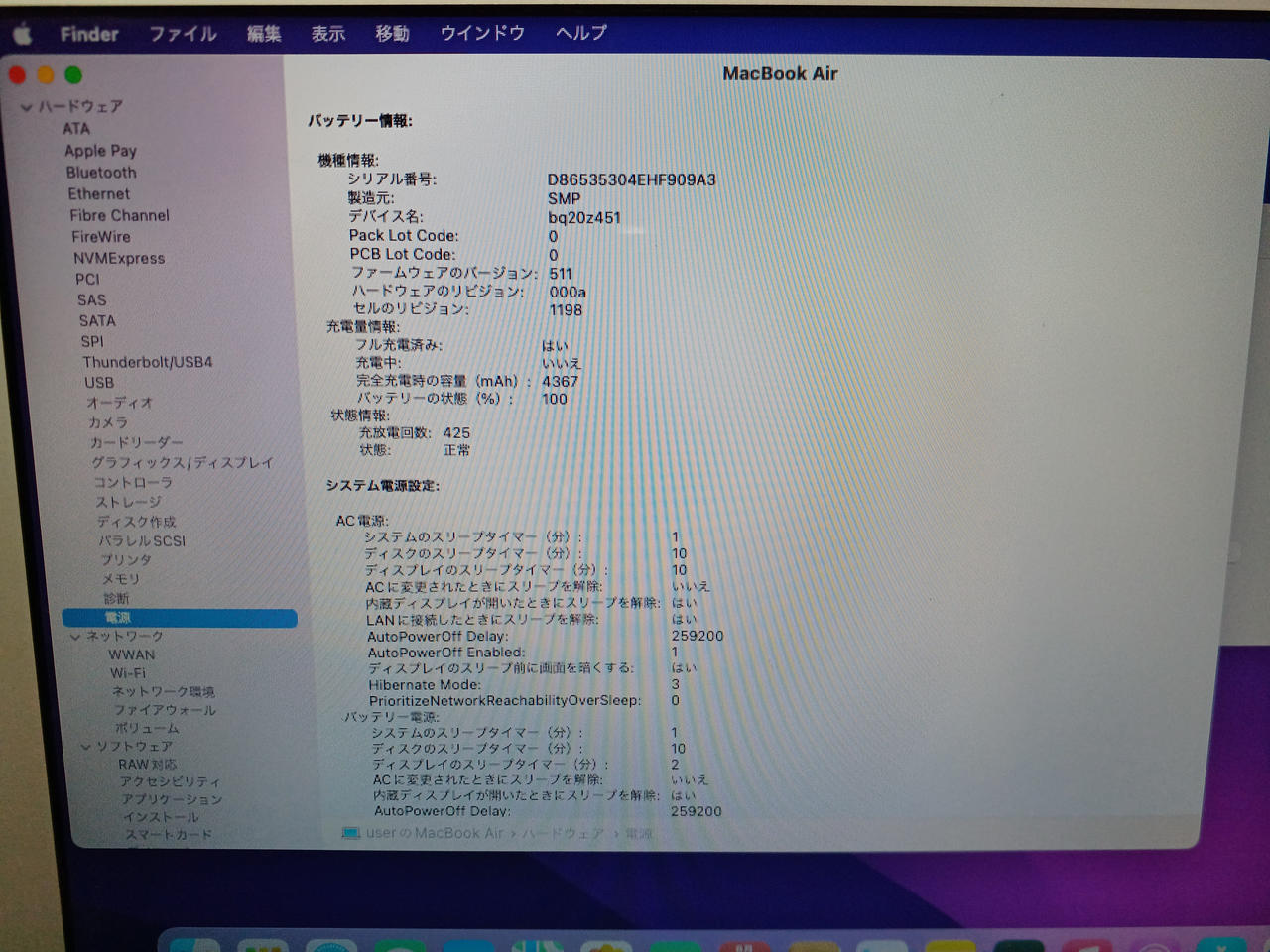The width and height of the screenshot is (1270, 952).
Task: Open the ウインドウ menu
Action: point(482,33)
